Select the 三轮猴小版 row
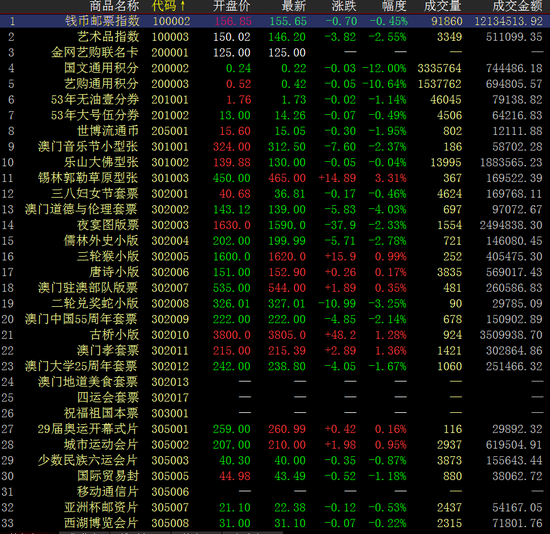Screen dimensions: 550x534 click(x=275, y=256)
